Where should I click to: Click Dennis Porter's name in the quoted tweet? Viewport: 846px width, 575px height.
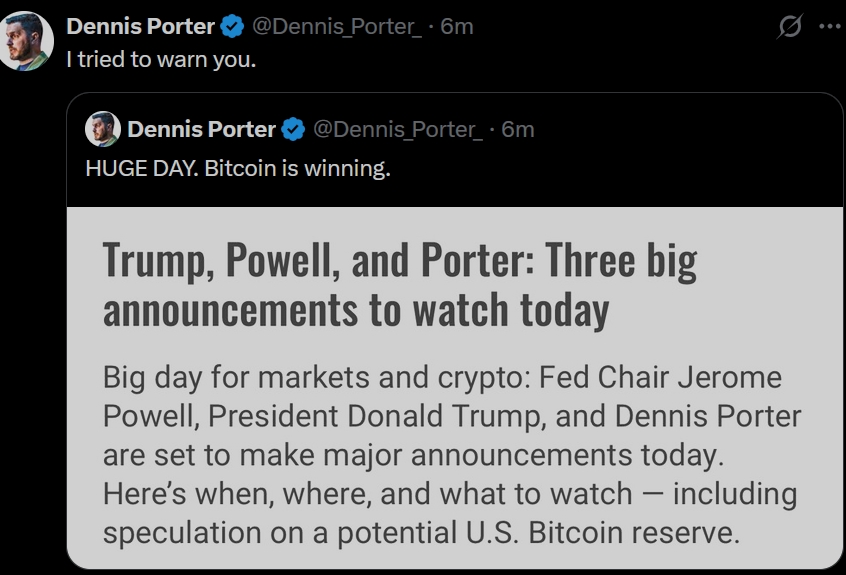pos(201,129)
